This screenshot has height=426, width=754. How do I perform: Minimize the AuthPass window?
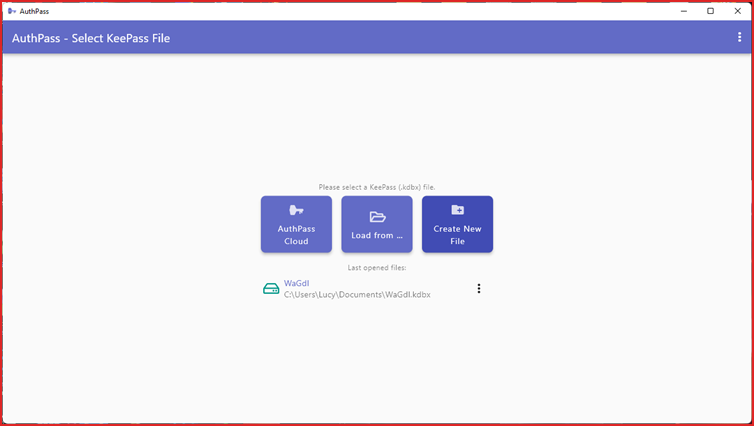pos(684,11)
